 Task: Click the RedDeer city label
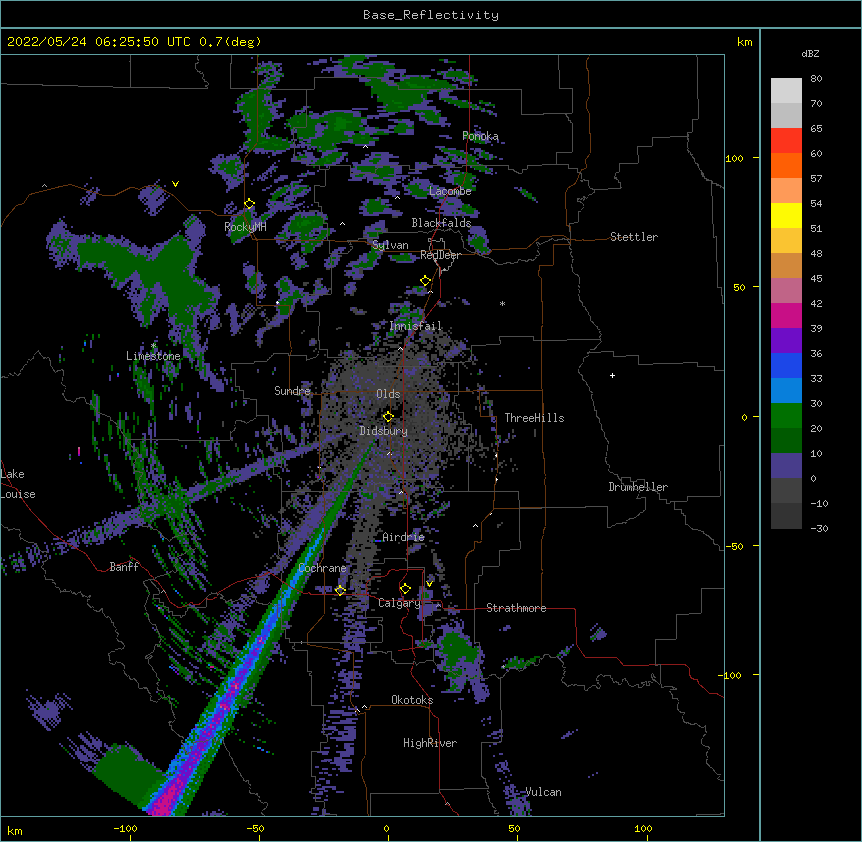(x=440, y=255)
